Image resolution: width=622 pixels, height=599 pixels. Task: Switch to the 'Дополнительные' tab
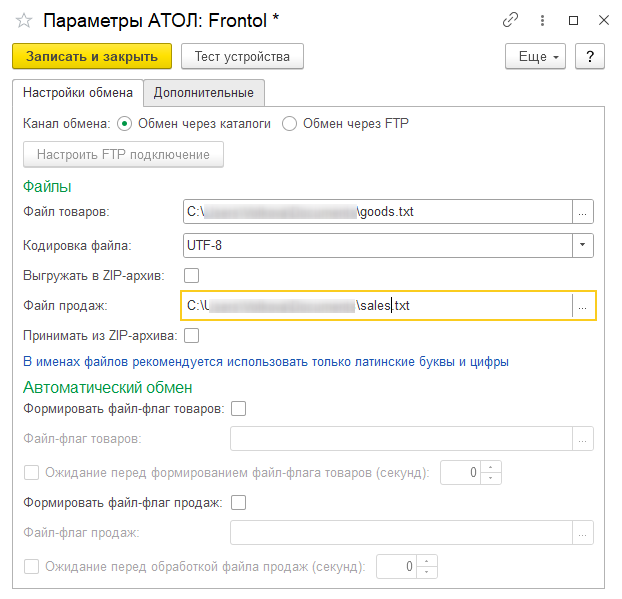203,93
